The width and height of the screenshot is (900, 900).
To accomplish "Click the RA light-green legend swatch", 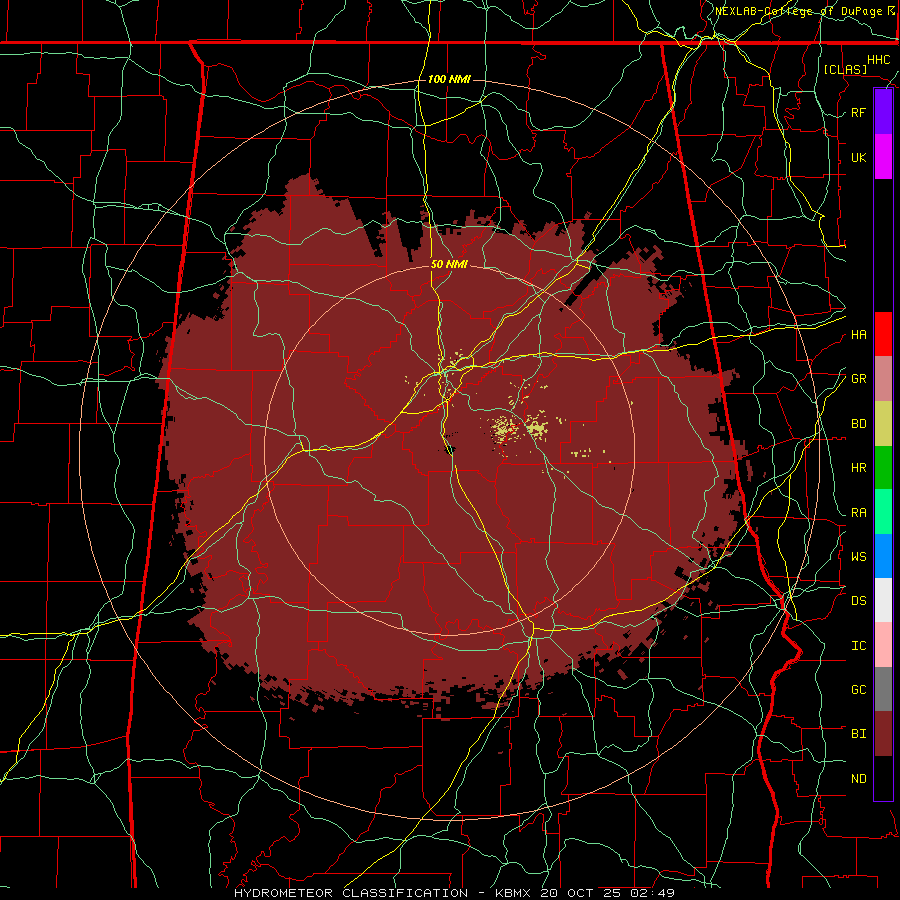I will 883,512.
